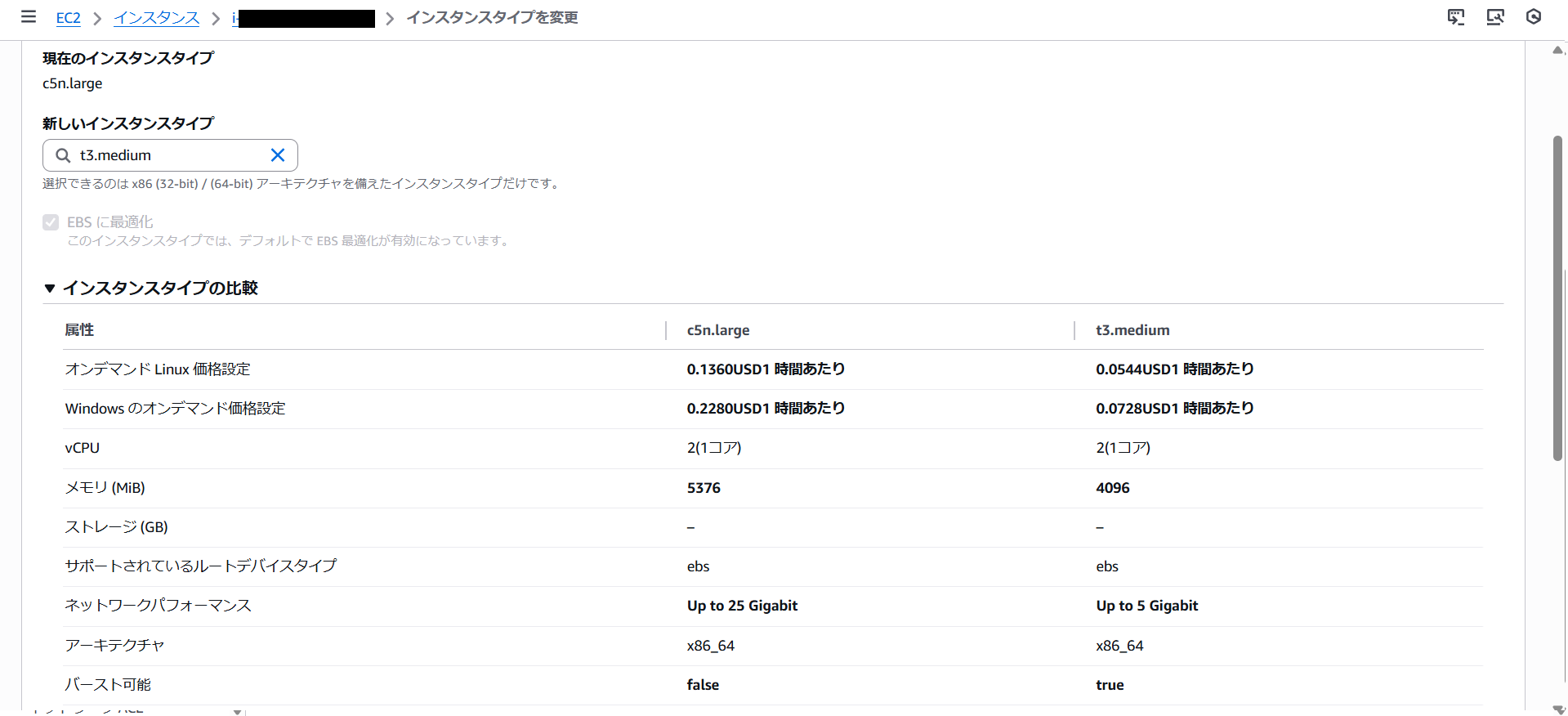Go to EC2 breadcrumb link
The height and width of the screenshot is (716, 1568).
[x=68, y=18]
